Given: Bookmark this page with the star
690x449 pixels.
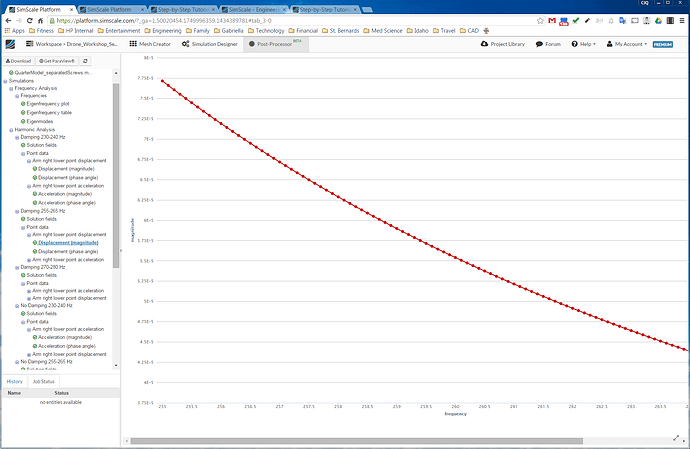Looking at the screenshot, I should 540,21.
